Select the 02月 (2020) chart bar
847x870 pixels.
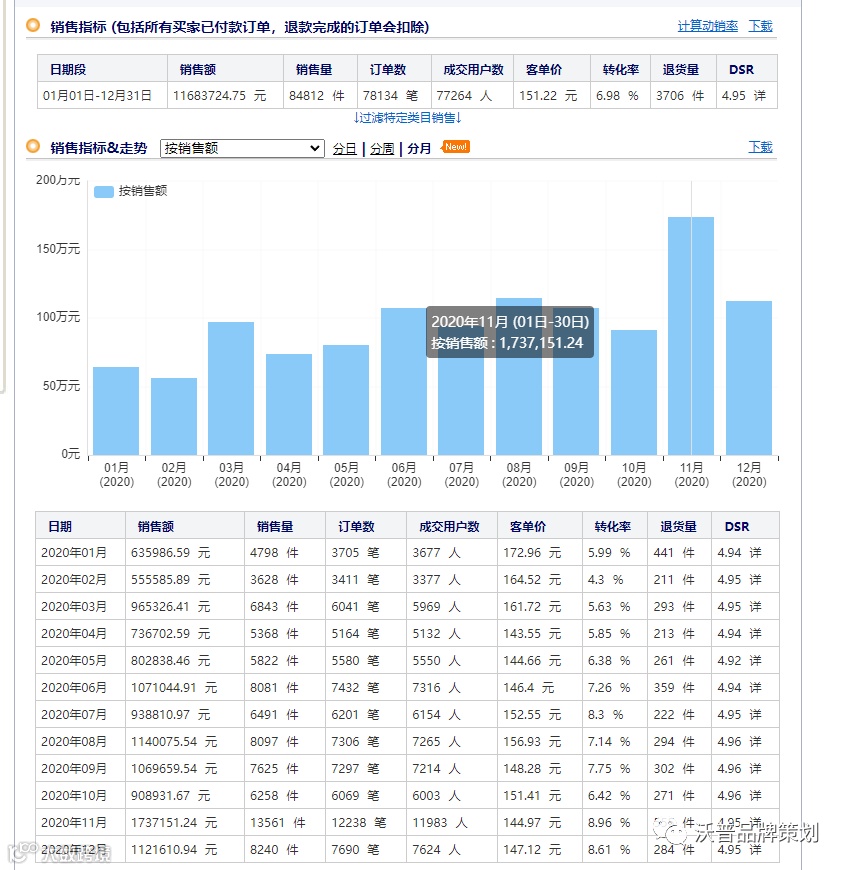174,417
